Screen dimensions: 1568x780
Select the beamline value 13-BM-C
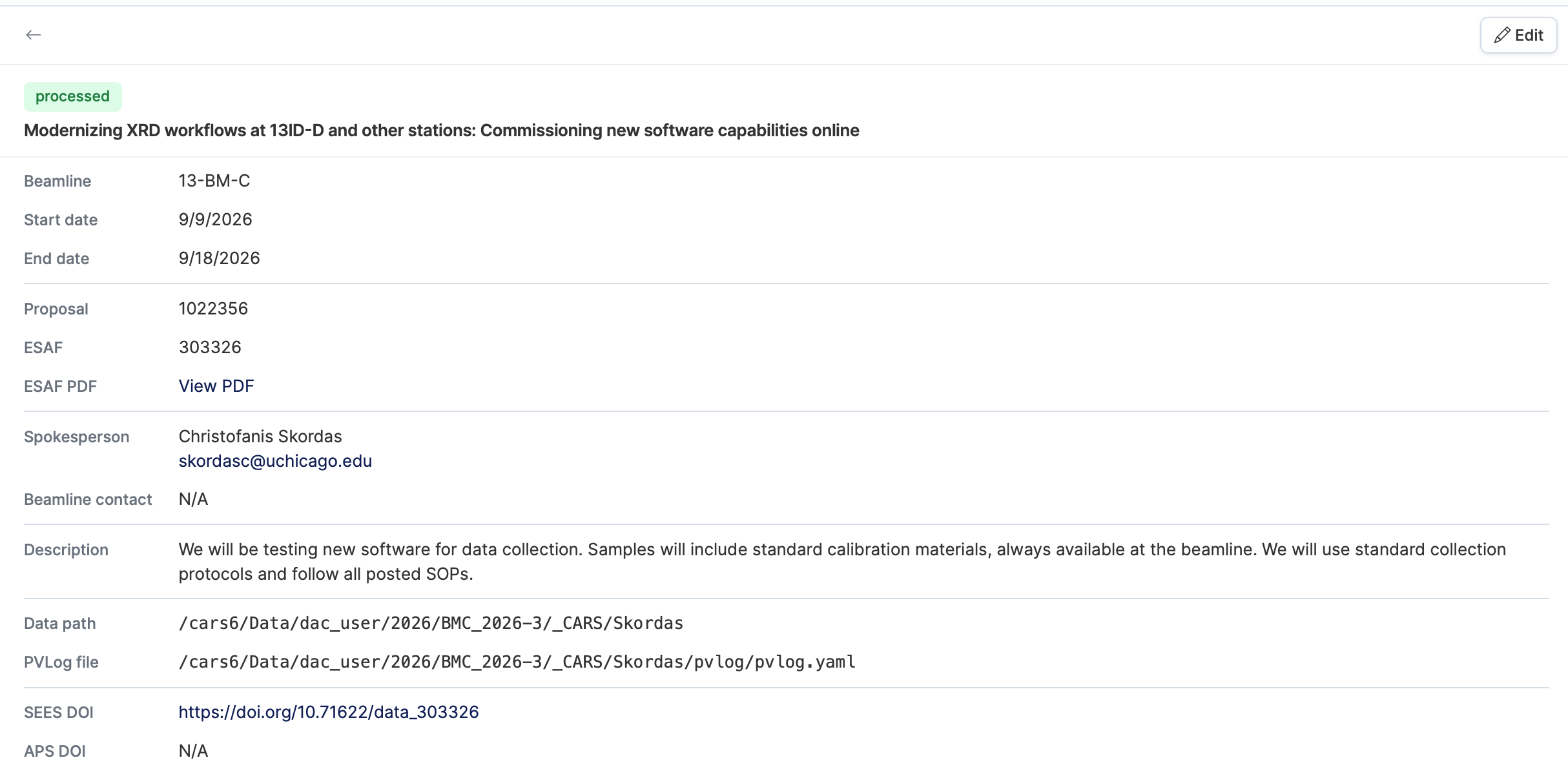point(214,181)
